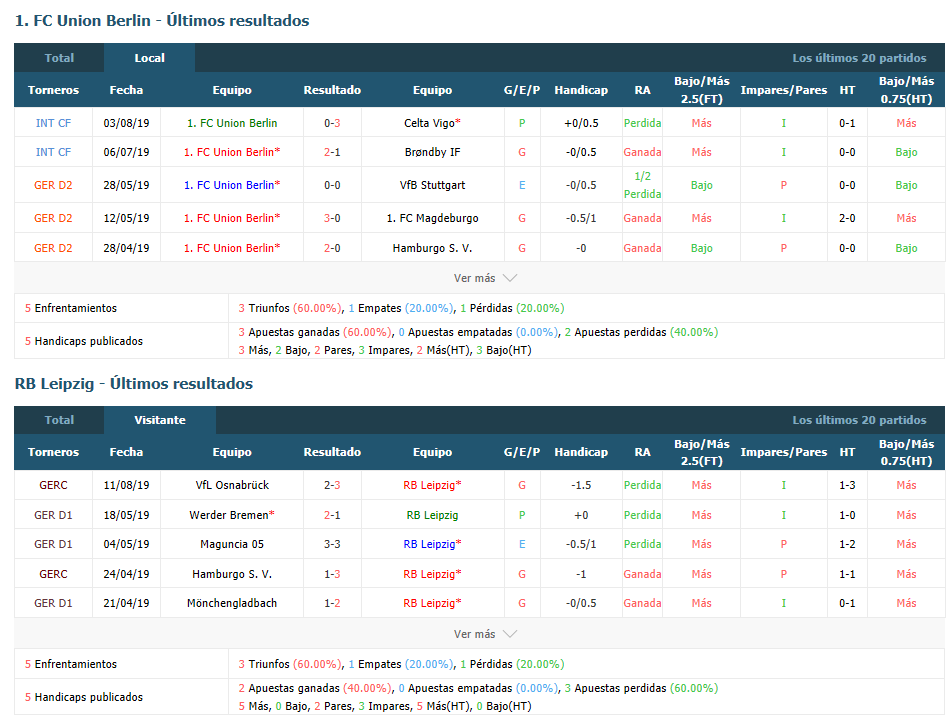Open GER D2 tournament link dated 28/05/19
951x719 pixels.
(53, 185)
